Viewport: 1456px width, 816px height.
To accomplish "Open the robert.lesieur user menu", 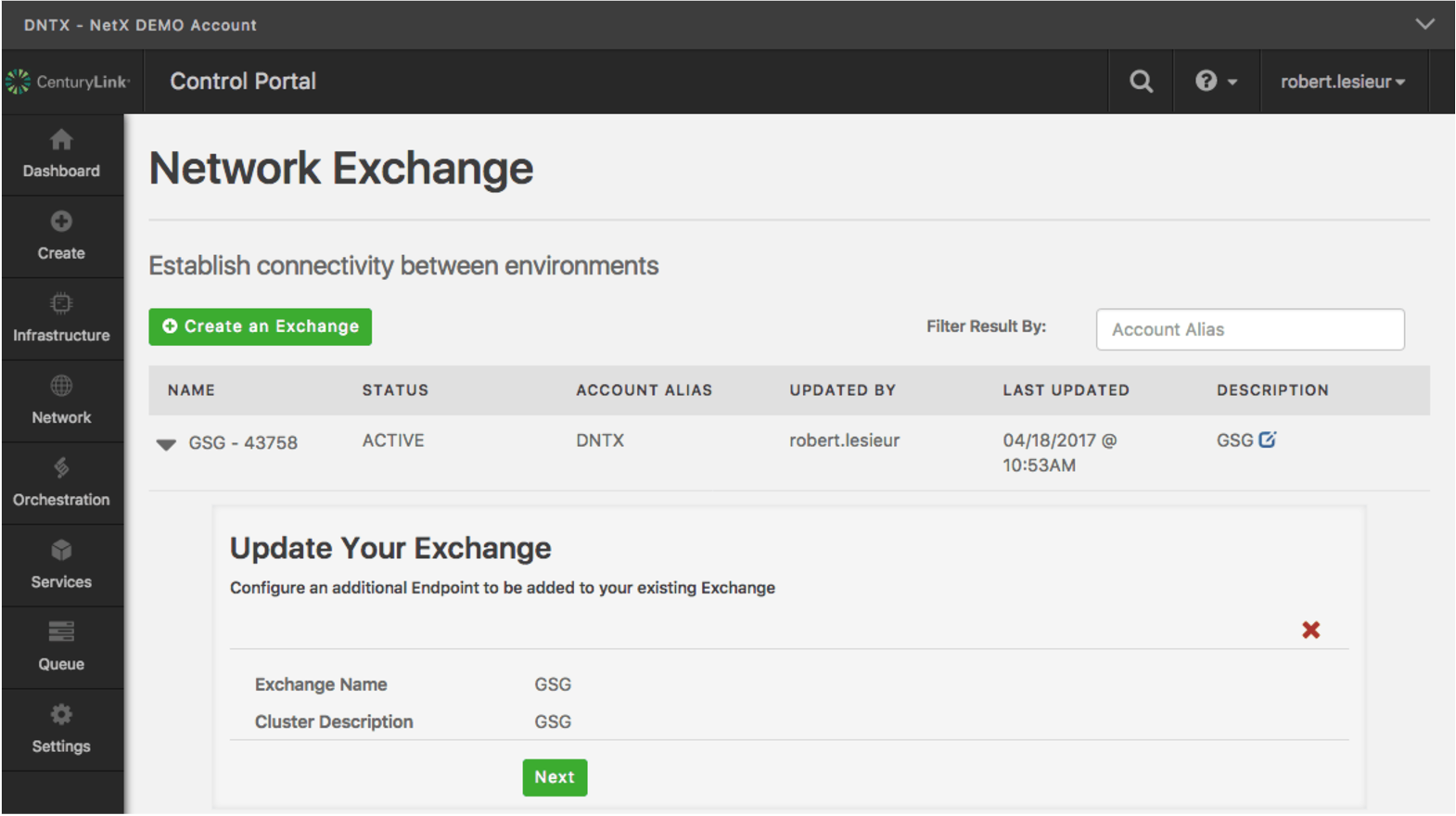I will pos(1343,82).
